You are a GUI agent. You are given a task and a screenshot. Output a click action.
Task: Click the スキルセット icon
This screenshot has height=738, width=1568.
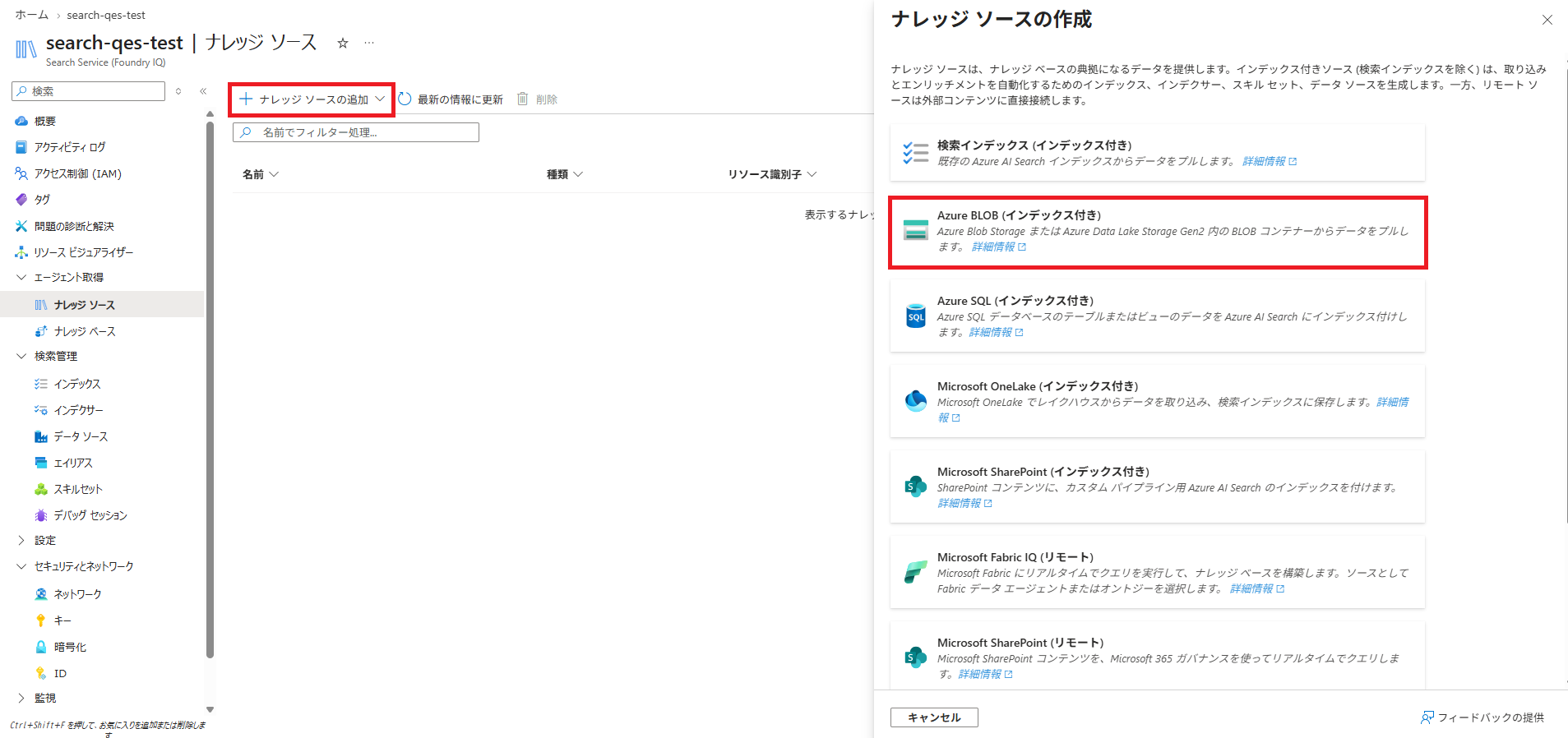coord(41,489)
